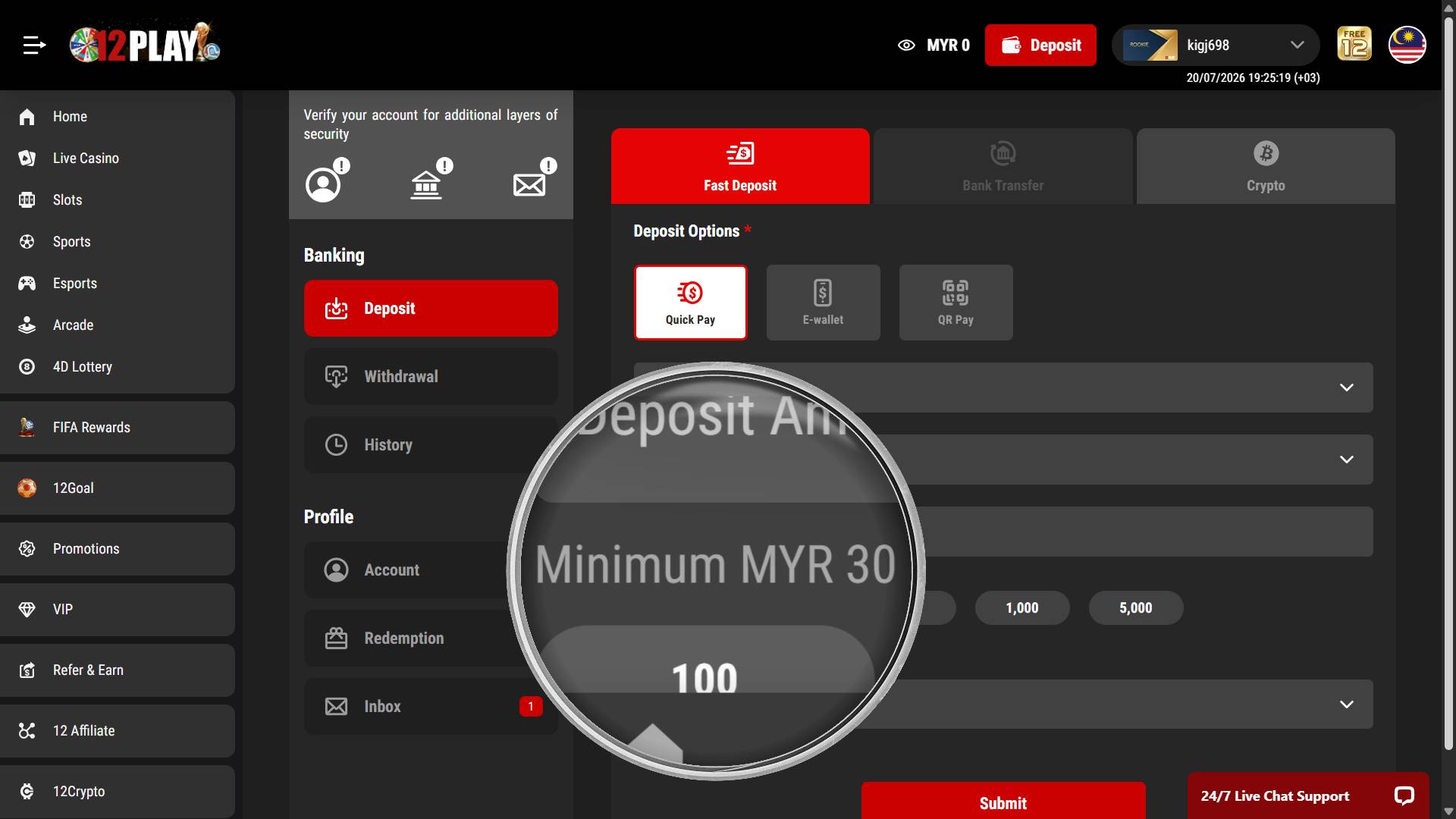Toggle balance visibility eye icon
This screenshot has width=1456, height=819.
point(906,45)
